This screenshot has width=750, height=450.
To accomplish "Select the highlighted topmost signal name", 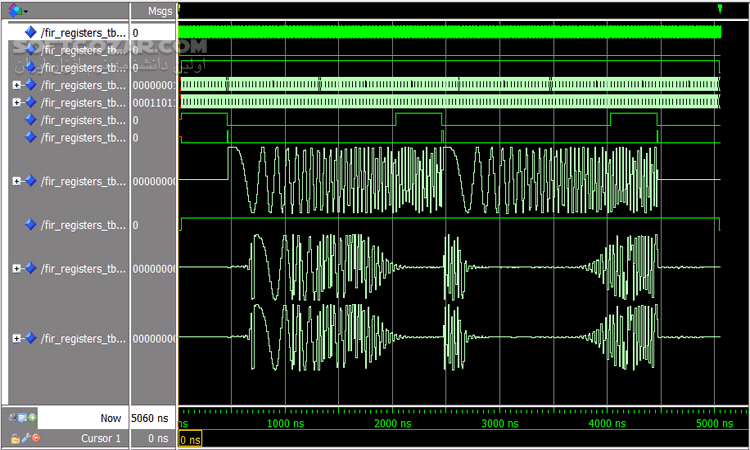I will tap(84, 33).
